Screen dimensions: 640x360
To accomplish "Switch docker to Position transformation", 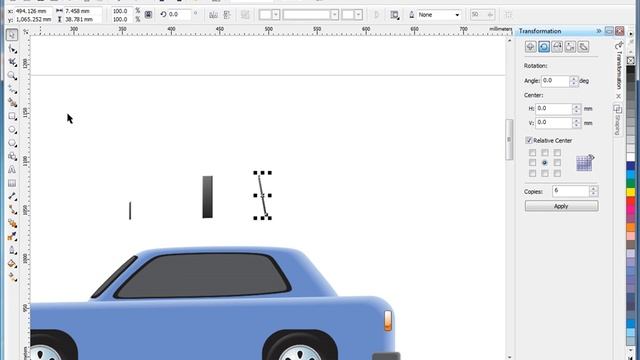I will (531, 47).
